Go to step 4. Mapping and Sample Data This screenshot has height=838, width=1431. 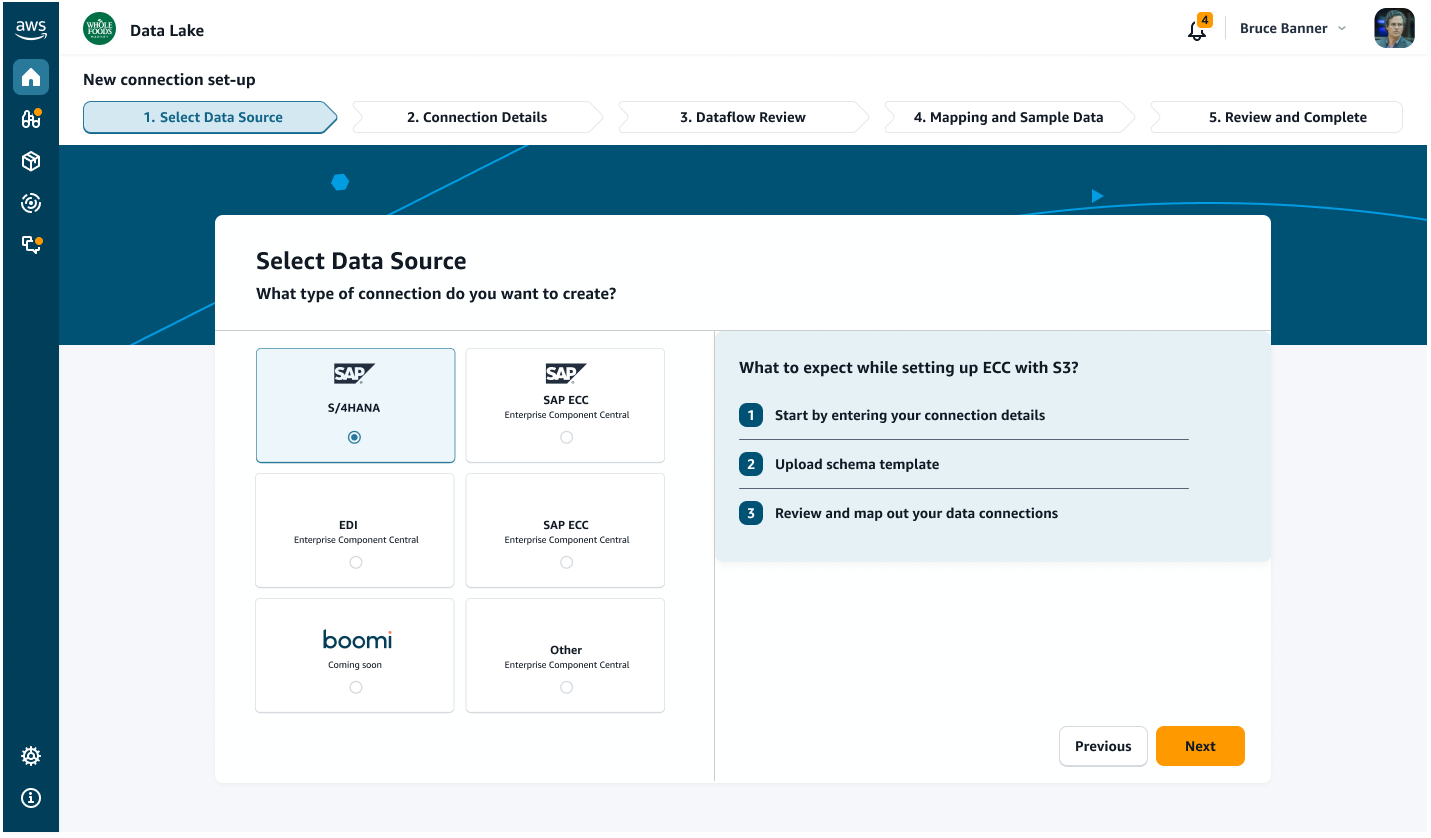[1008, 117]
